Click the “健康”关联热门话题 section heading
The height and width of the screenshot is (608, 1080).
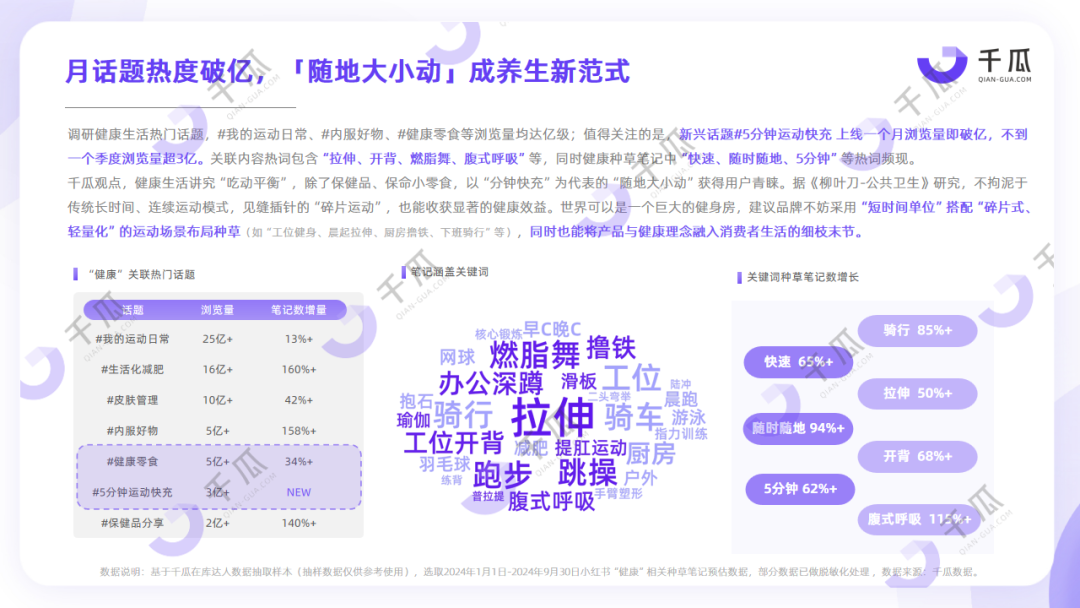click(x=141, y=274)
